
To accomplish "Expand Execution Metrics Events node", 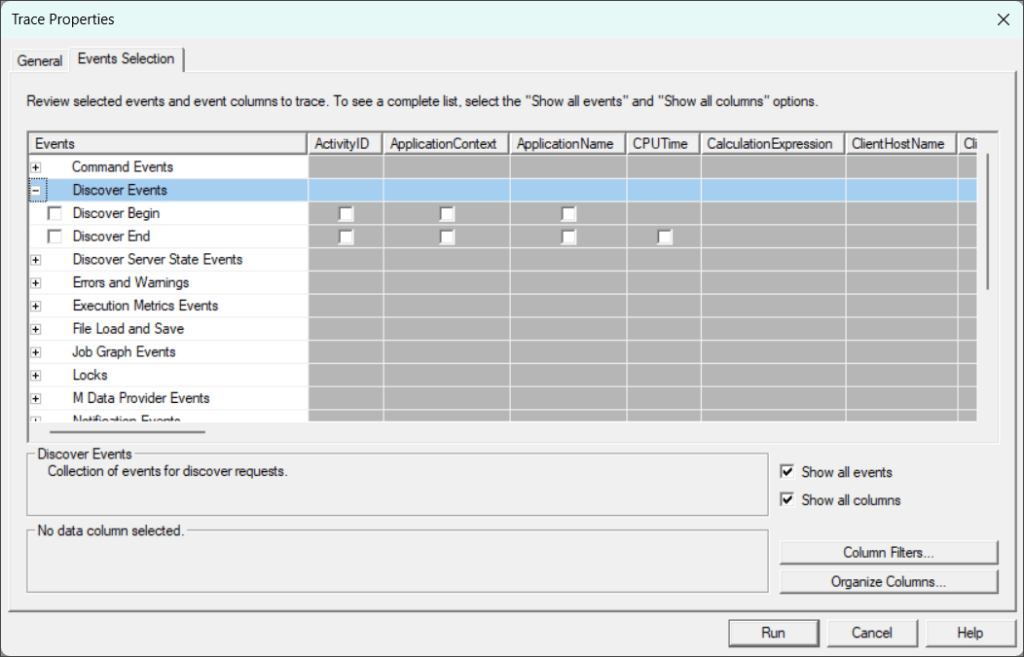I will pos(36,306).
